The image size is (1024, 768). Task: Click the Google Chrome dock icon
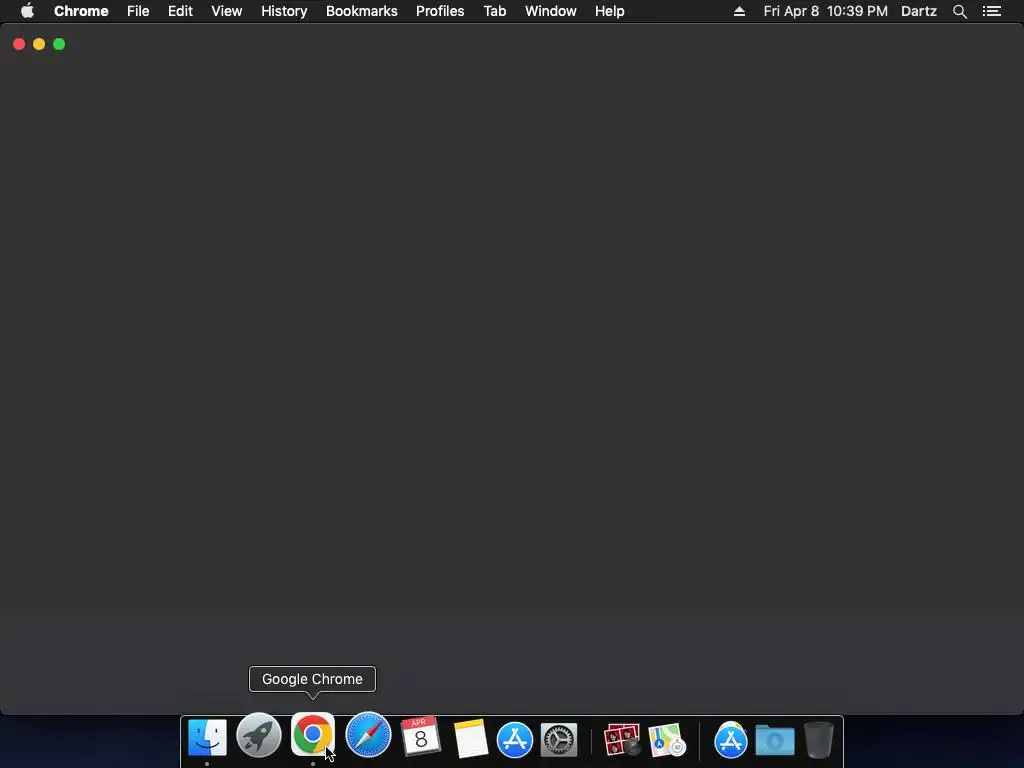click(x=313, y=735)
